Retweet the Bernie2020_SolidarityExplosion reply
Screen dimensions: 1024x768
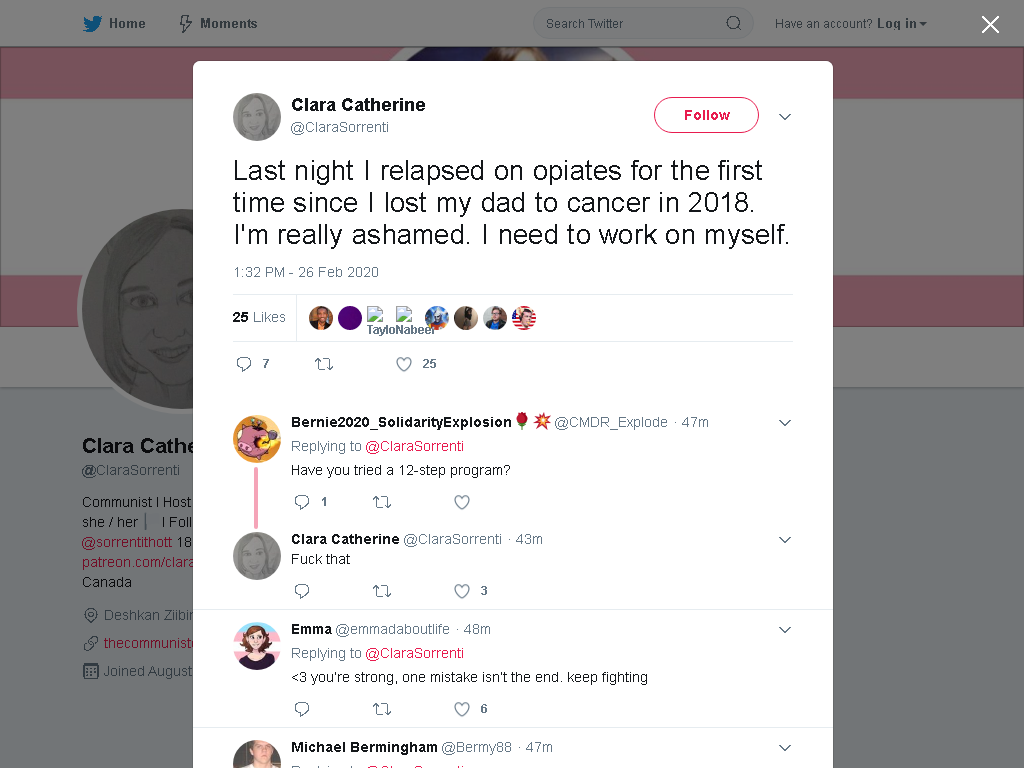coord(381,502)
